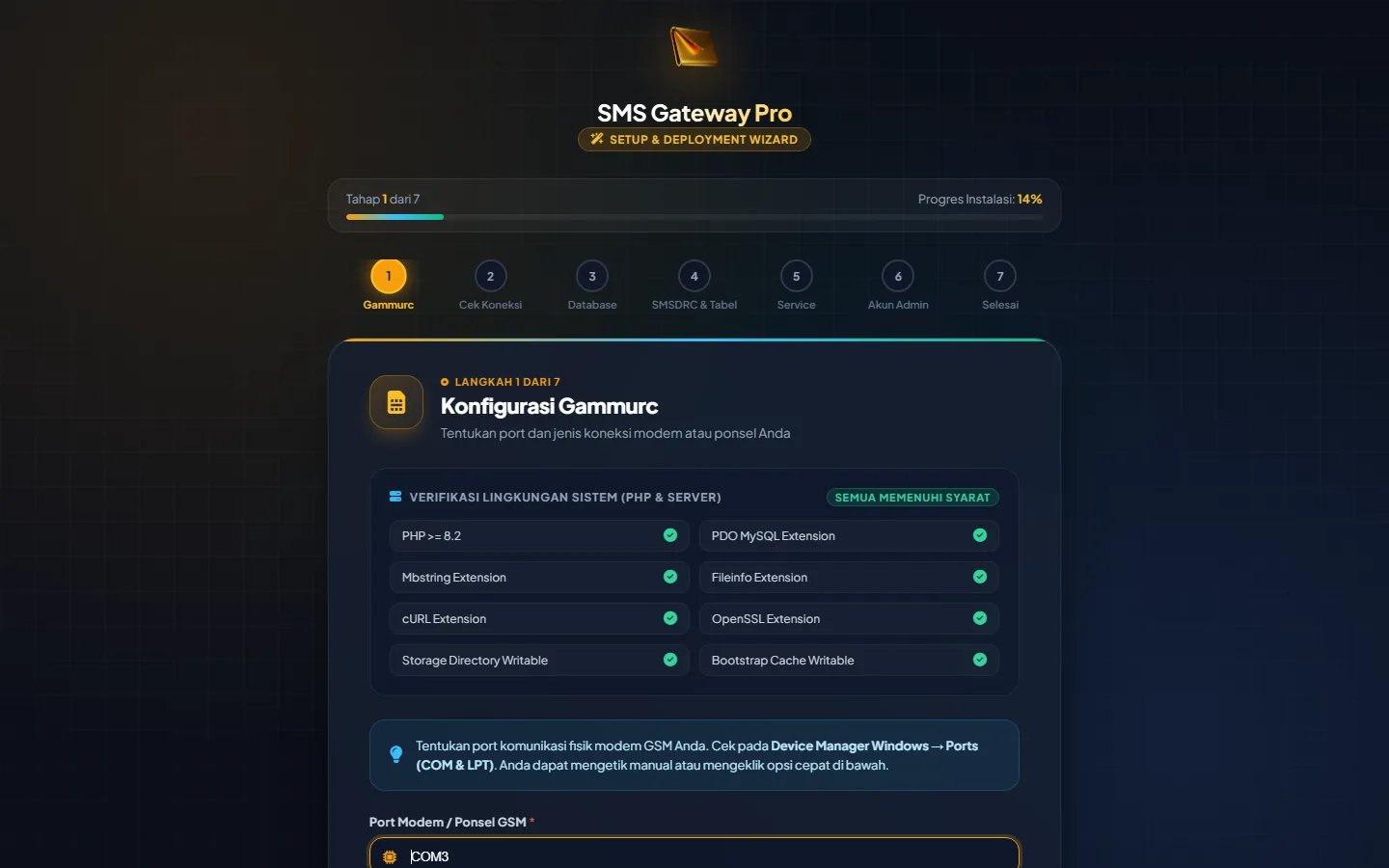The height and width of the screenshot is (868, 1389).
Task: Click the 'Progres Instalasi: 14%' text
Action: 980,199
